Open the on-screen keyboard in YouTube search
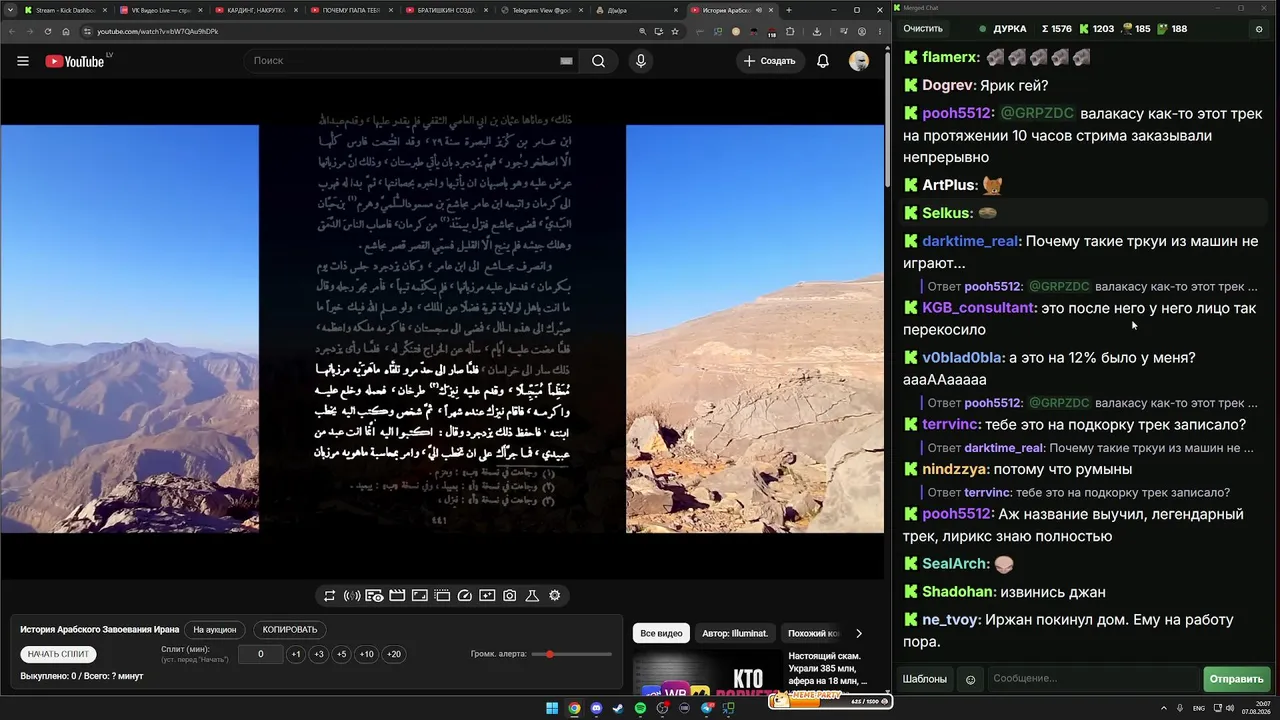Image resolution: width=1280 pixels, height=720 pixels. click(x=566, y=61)
